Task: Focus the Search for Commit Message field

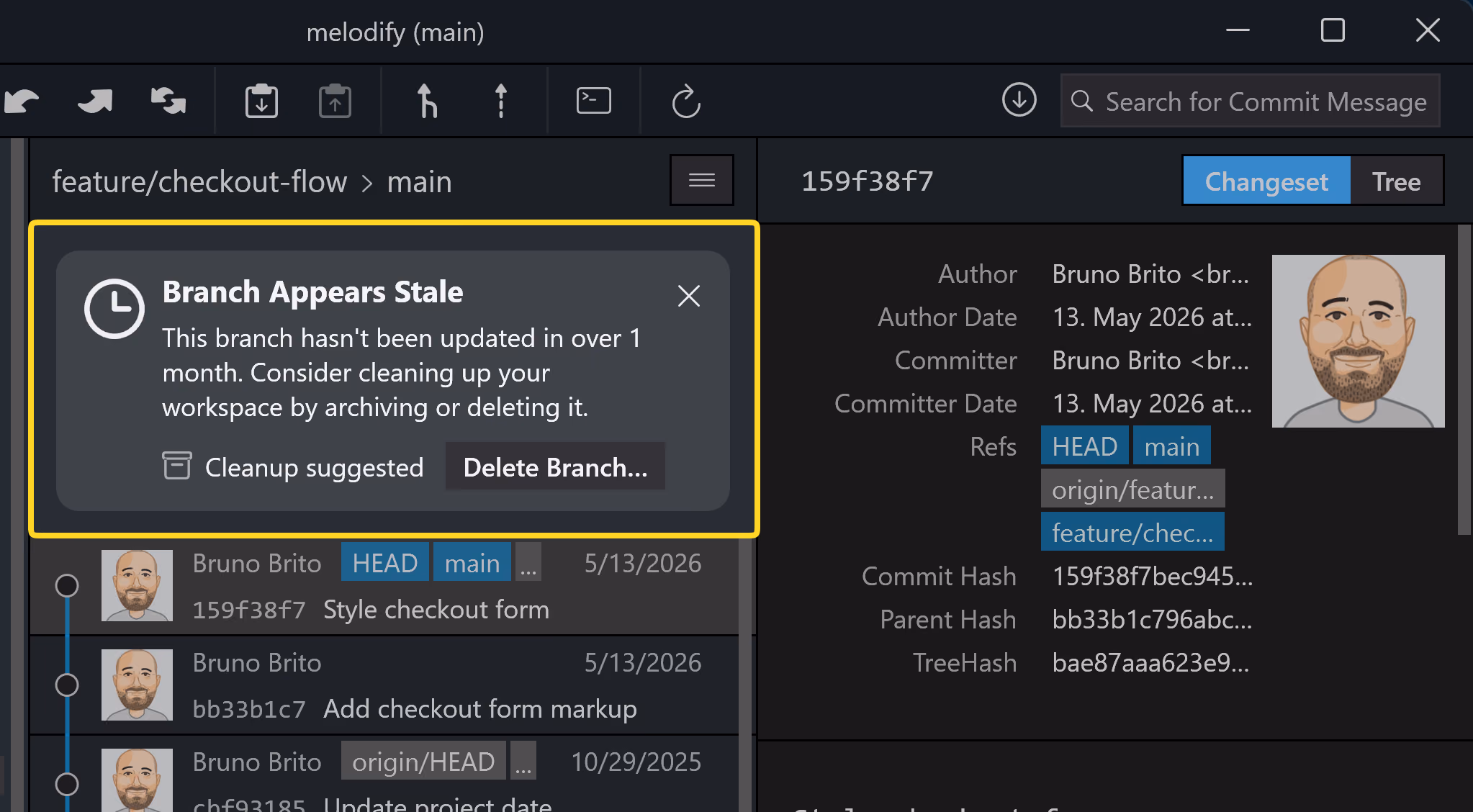Action: click(1251, 101)
